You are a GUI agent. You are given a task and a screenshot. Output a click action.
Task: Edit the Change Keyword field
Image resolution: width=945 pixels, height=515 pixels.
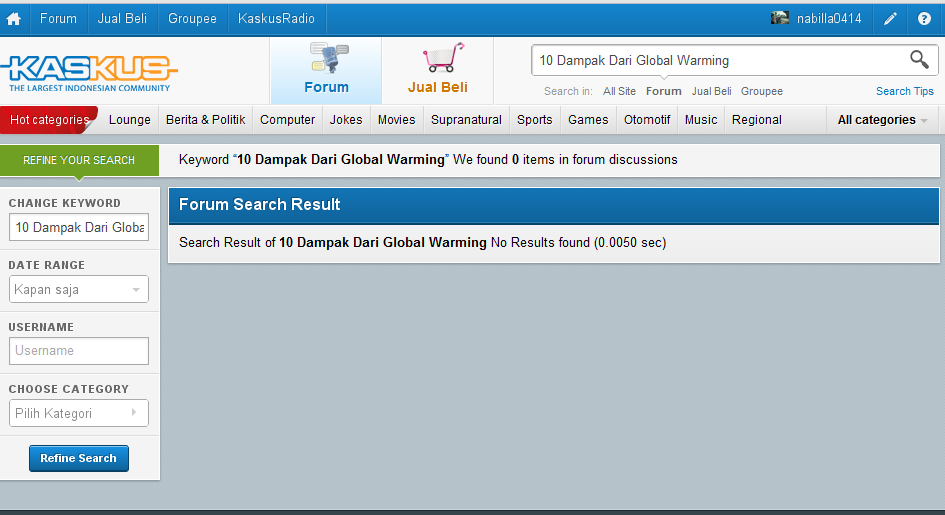pos(79,227)
